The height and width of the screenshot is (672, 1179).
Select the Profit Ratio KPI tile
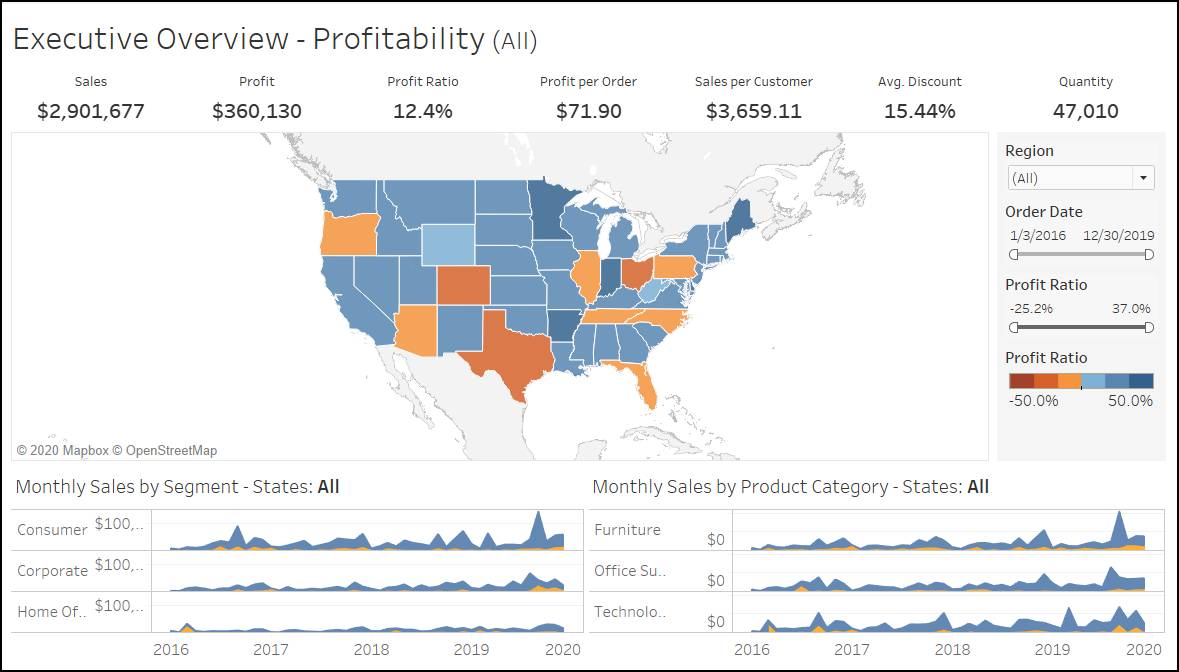click(x=422, y=97)
